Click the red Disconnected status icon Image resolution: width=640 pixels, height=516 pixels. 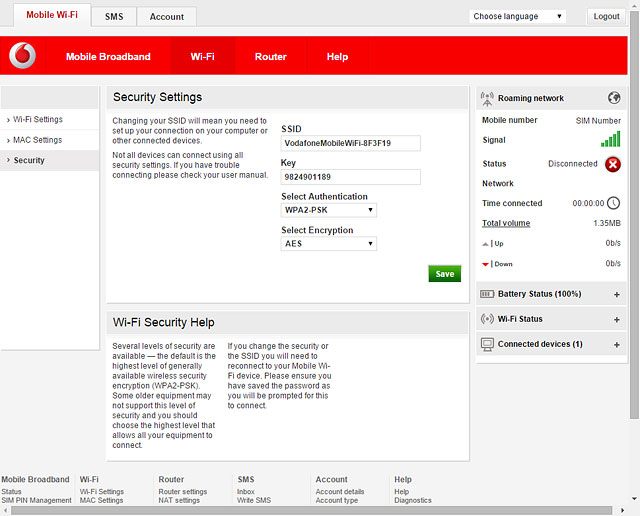(612, 164)
